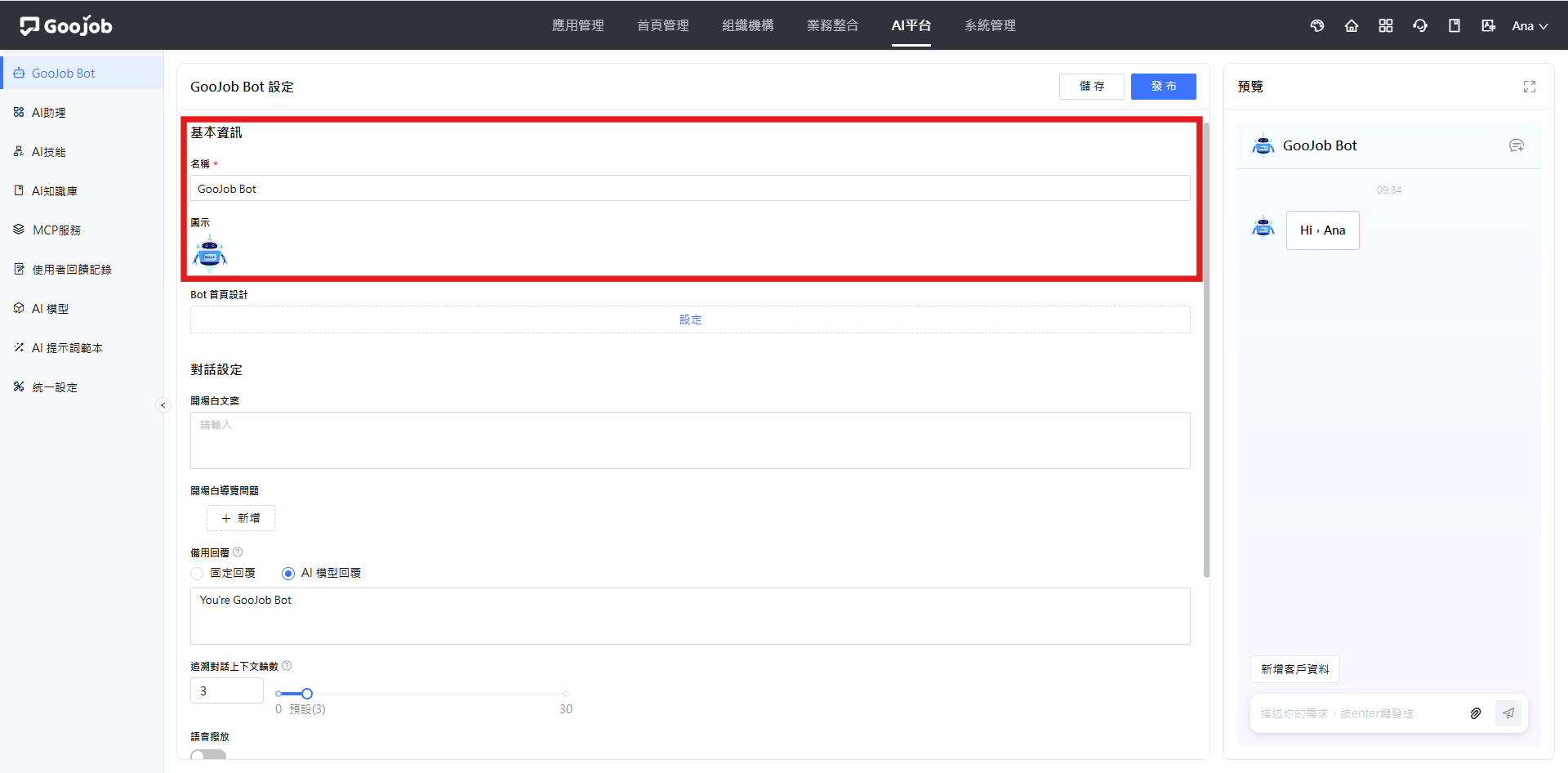The image size is (1568, 773).
Task: Click the Hi, Ana chat bubble
Action: point(1323,230)
